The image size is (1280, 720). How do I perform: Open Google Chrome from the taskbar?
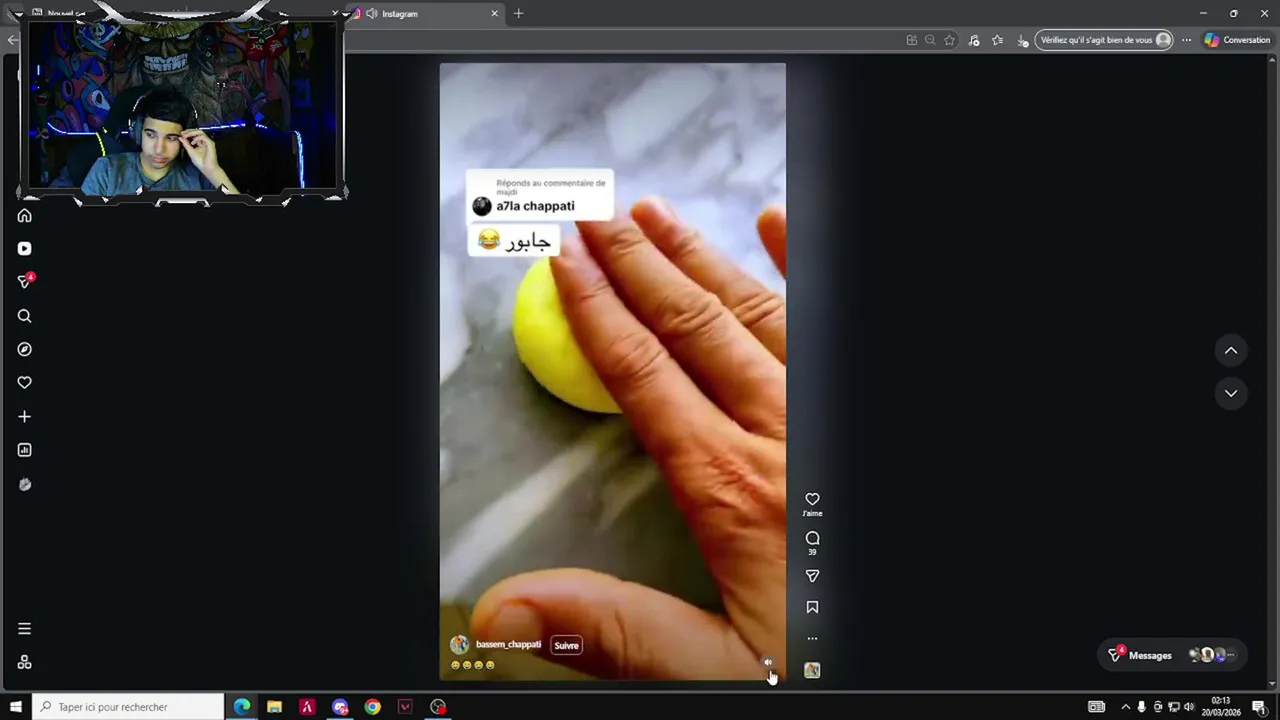click(x=373, y=707)
